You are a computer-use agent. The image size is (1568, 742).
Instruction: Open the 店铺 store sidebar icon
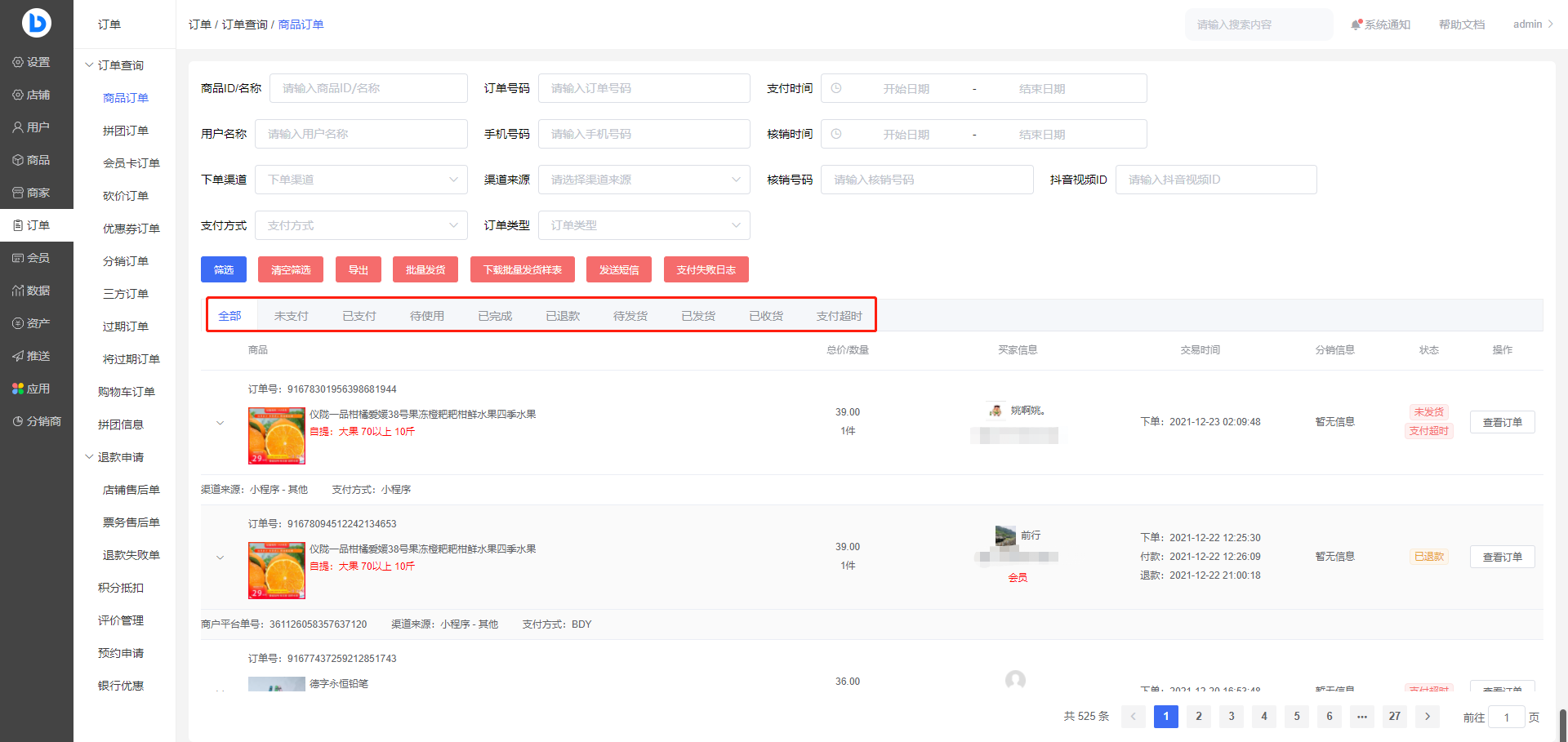18,95
